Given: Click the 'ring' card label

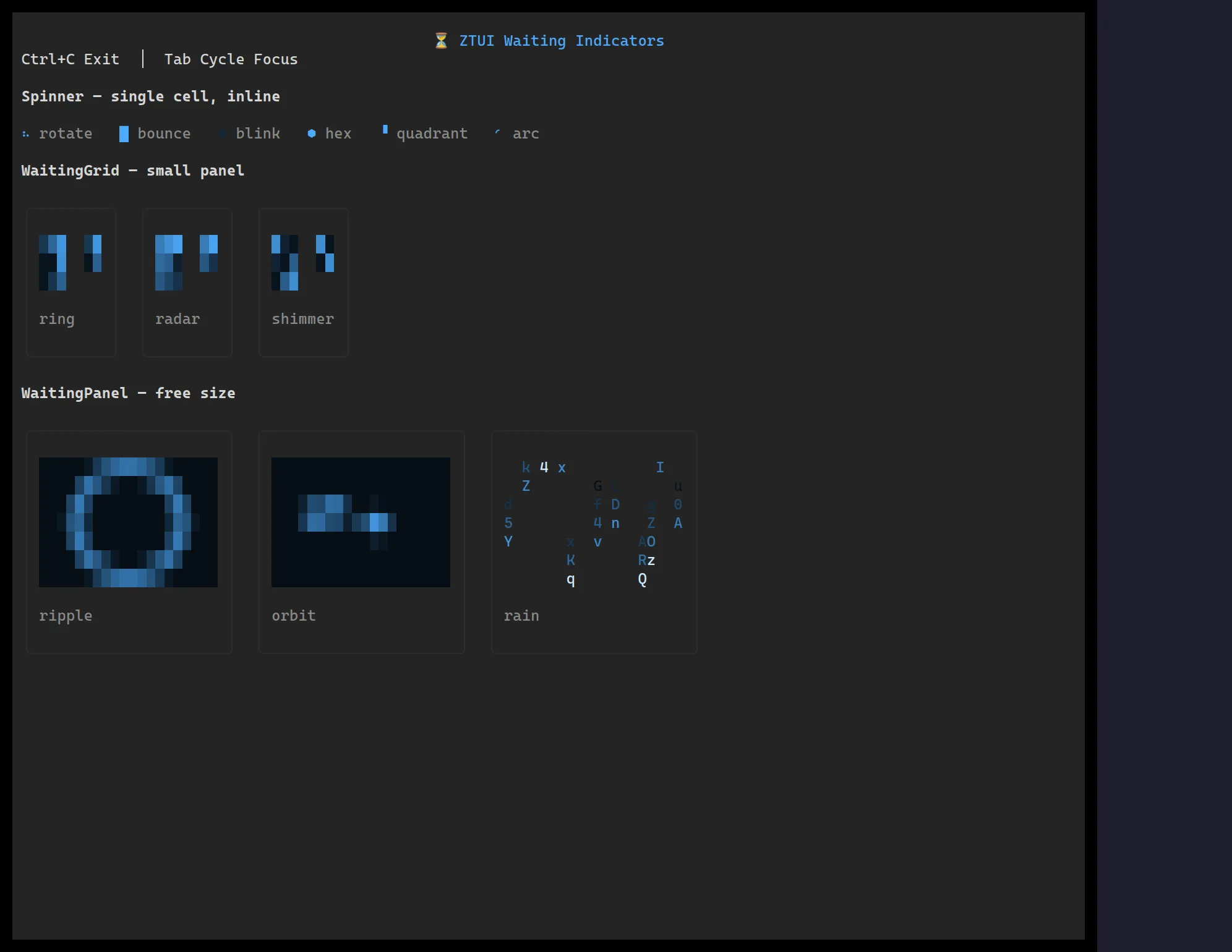Looking at the screenshot, I should [57, 320].
